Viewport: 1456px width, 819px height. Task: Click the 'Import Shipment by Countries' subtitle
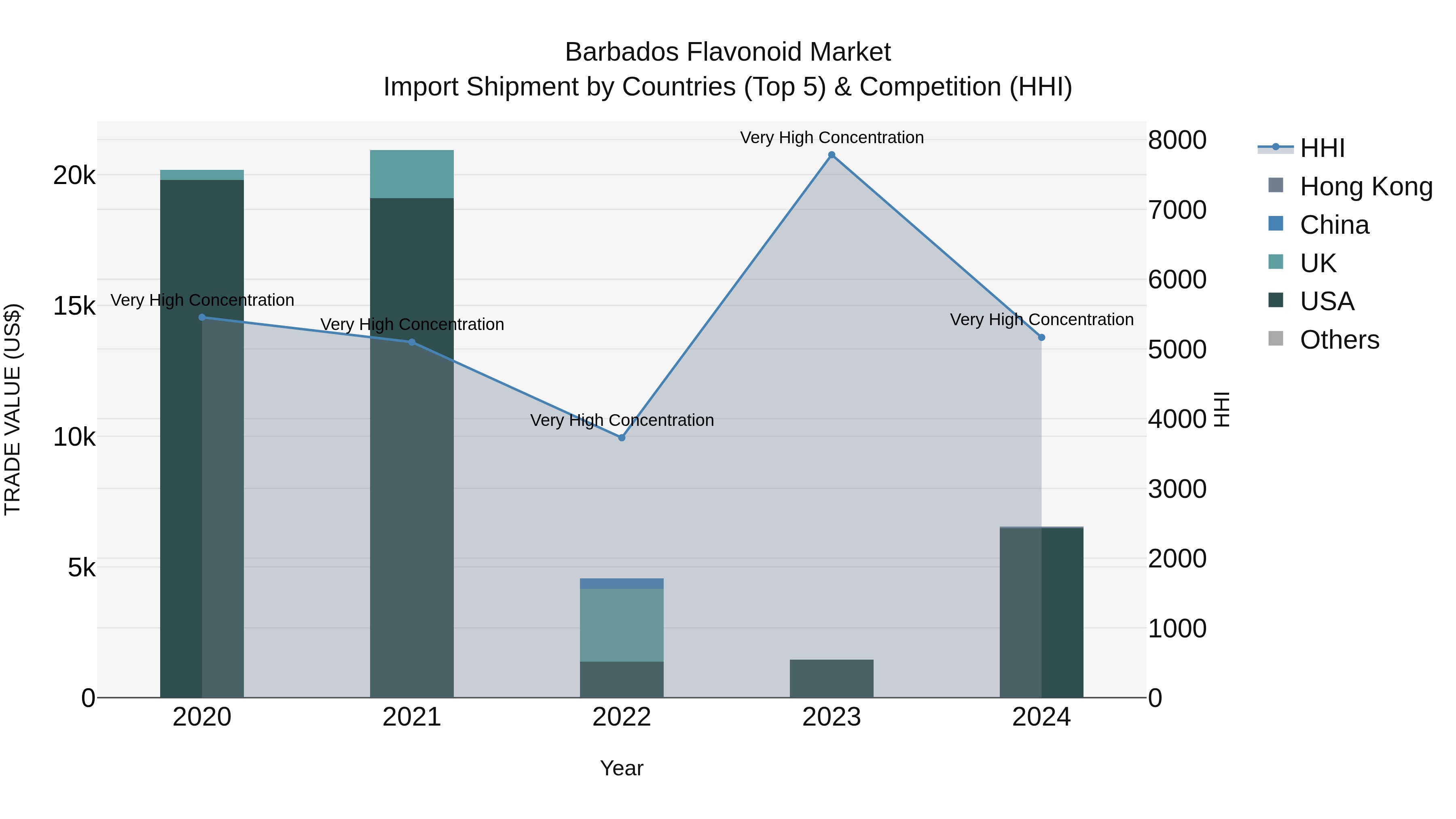pos(728,87)
